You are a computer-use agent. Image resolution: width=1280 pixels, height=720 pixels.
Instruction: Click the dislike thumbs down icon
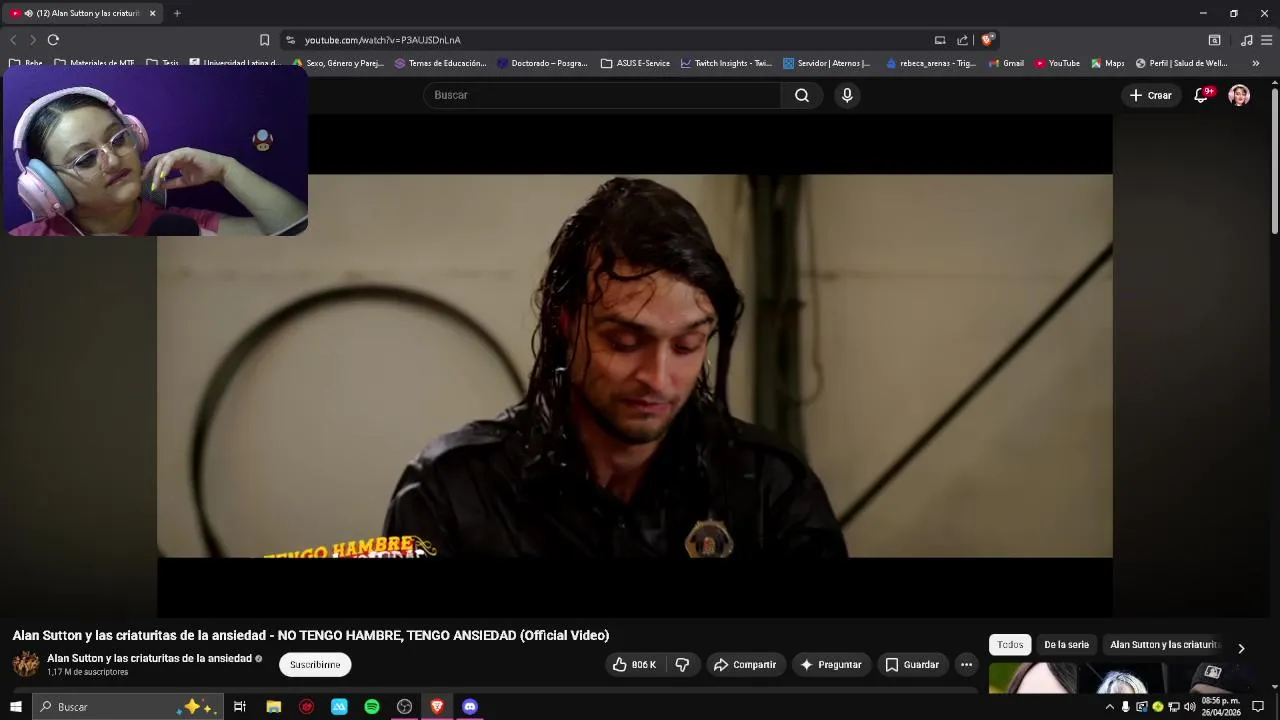(682, 665)
